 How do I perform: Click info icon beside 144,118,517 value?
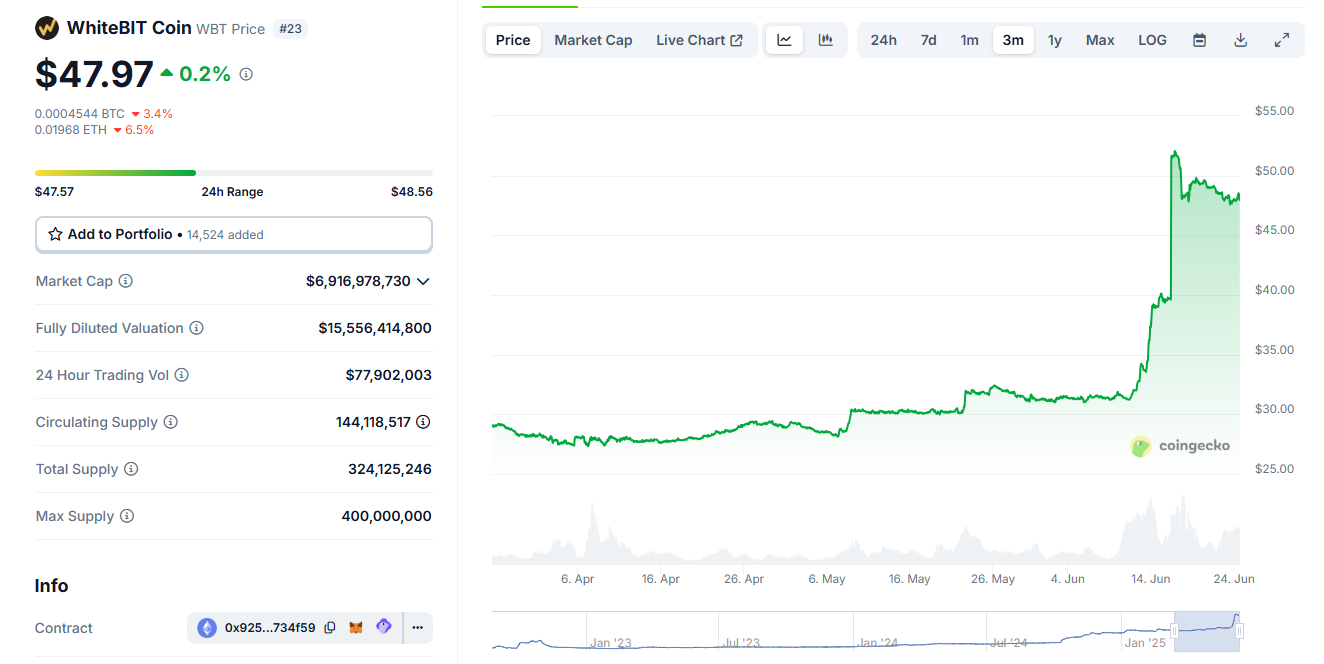click(x=424, y=422)
